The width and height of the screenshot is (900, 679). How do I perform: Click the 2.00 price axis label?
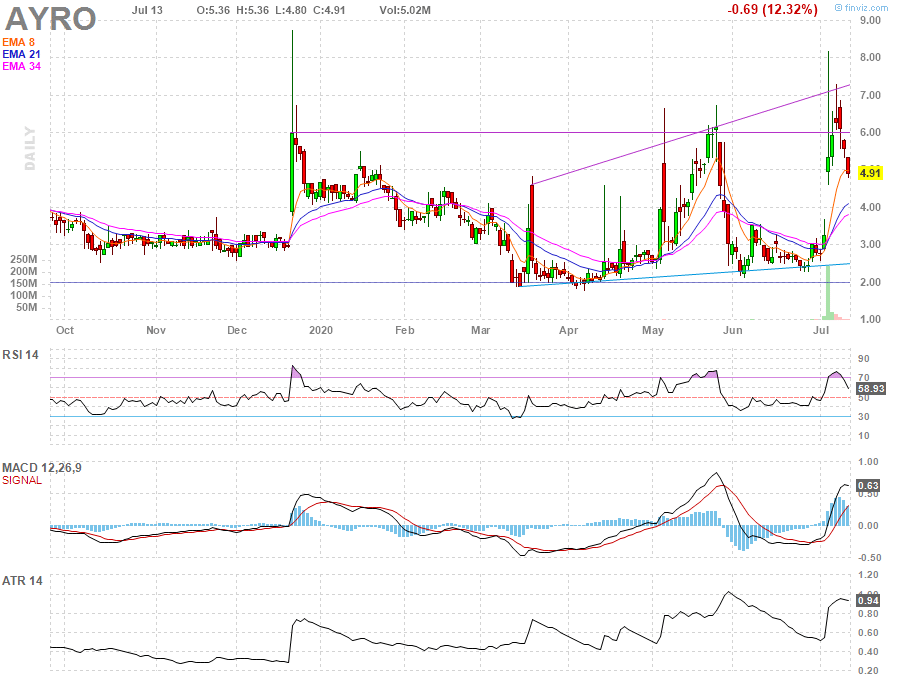tap(870, 282)
